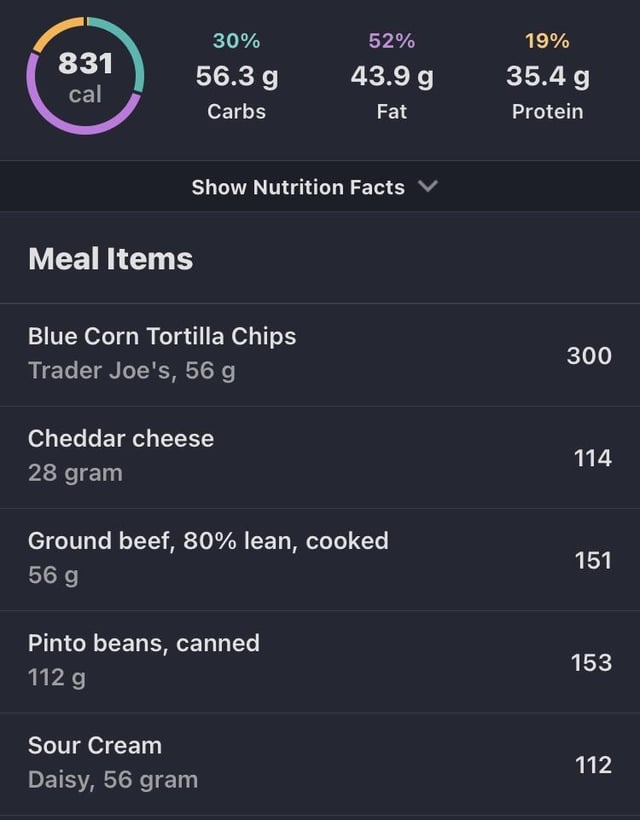The image size is (640, 820).
Task: Tap the 300 calorie count for chips
Action: pyautogui.click(x=589, y=355)
